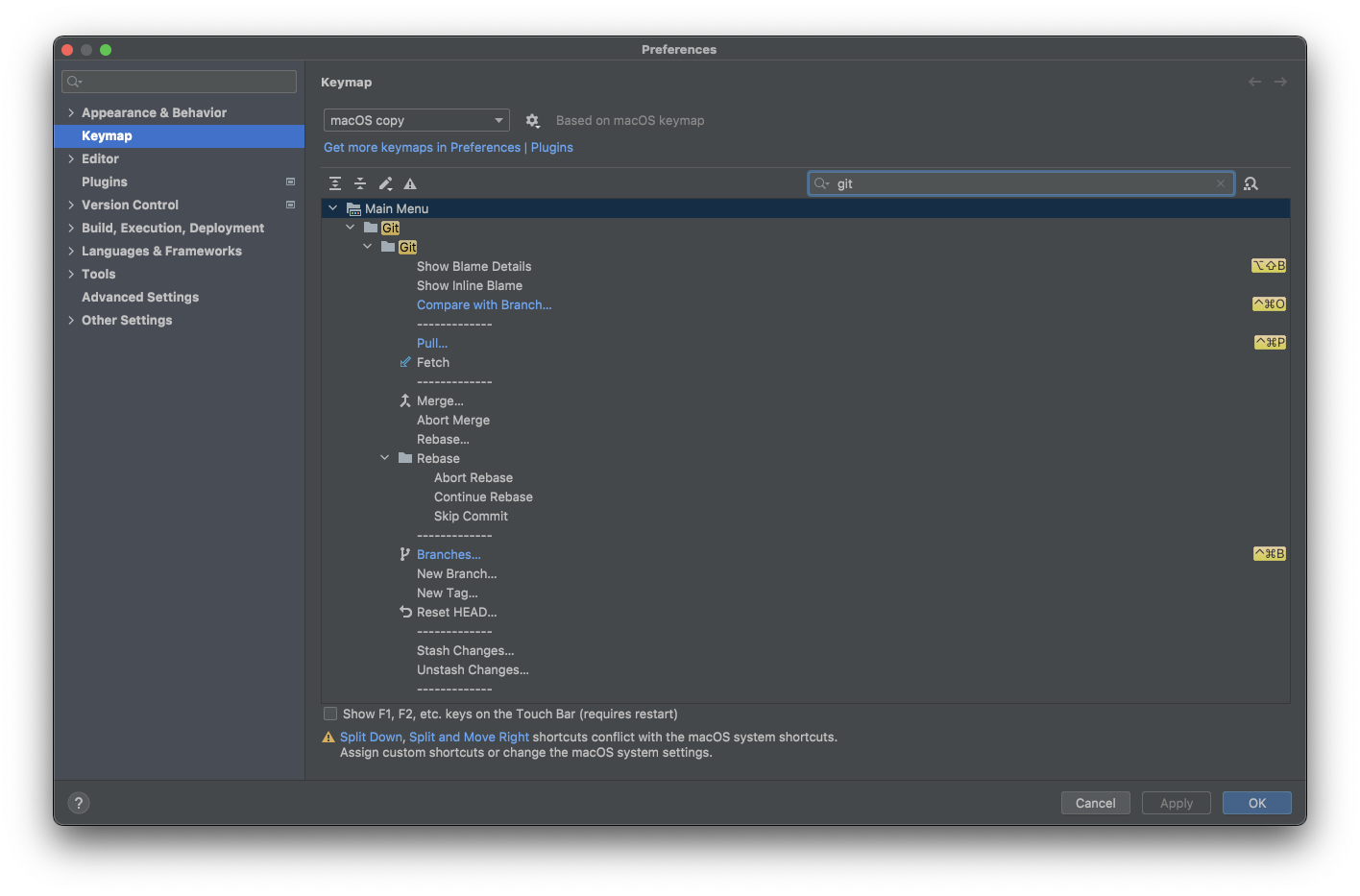1360x896 pixels.
Task: Select the Unstash Changes... action
Action: 473,669
